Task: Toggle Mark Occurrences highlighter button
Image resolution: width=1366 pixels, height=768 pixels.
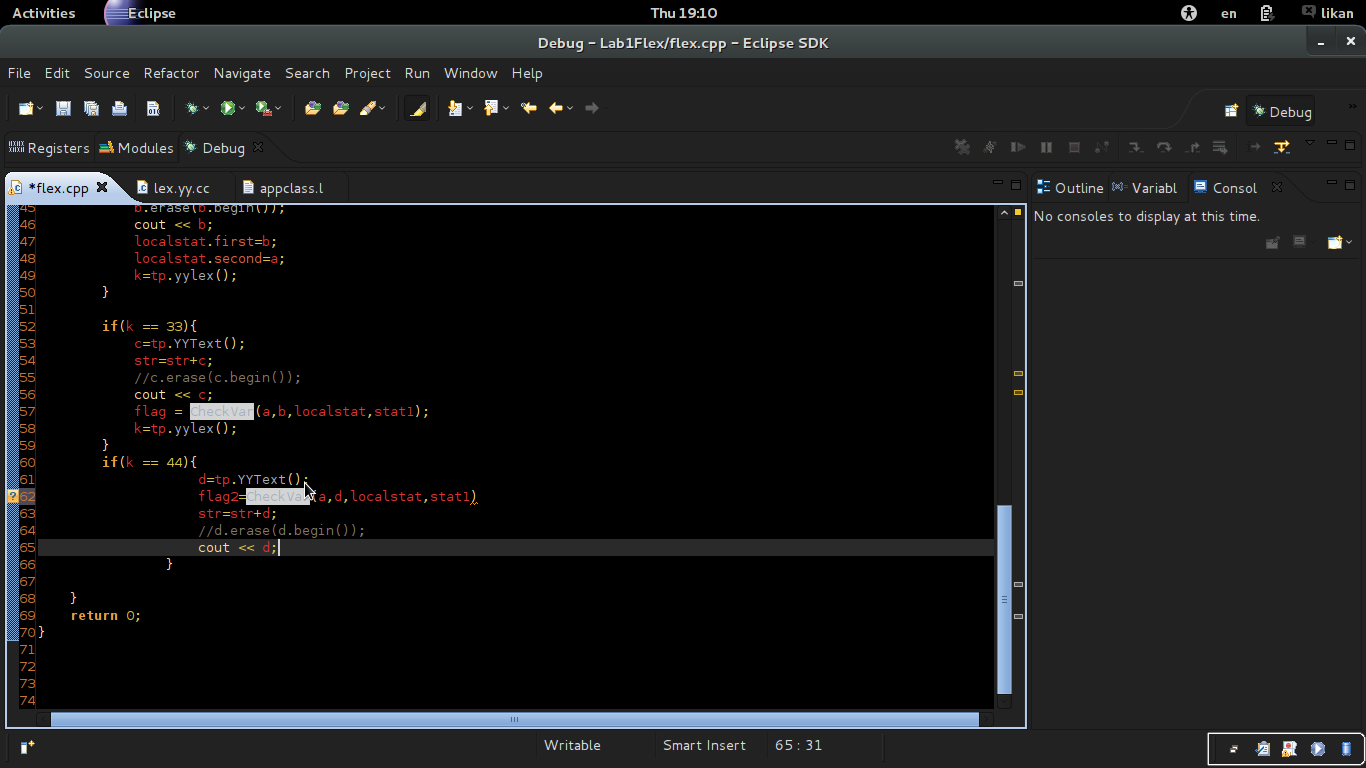Action: pos(417,108)
